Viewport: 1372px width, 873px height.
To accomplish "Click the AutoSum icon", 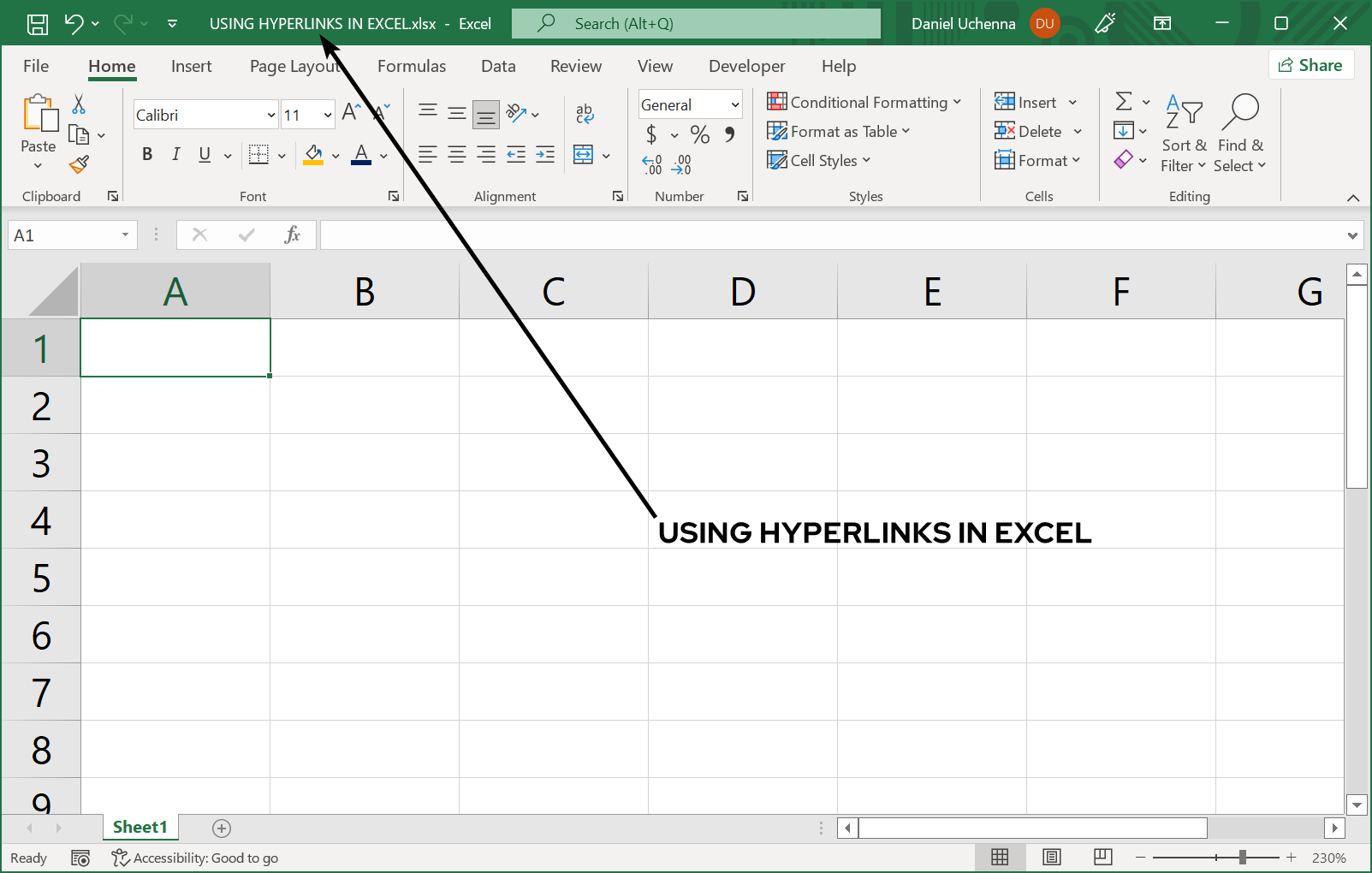I will [1125, 101].
